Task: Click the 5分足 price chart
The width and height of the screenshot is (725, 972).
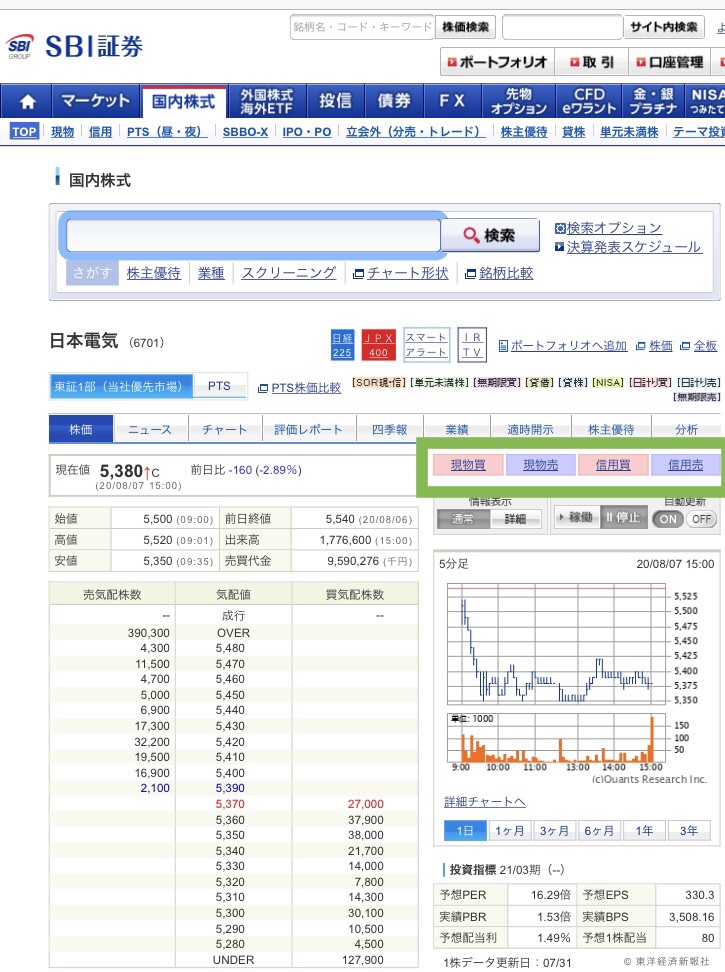Action: click(556, 643)
